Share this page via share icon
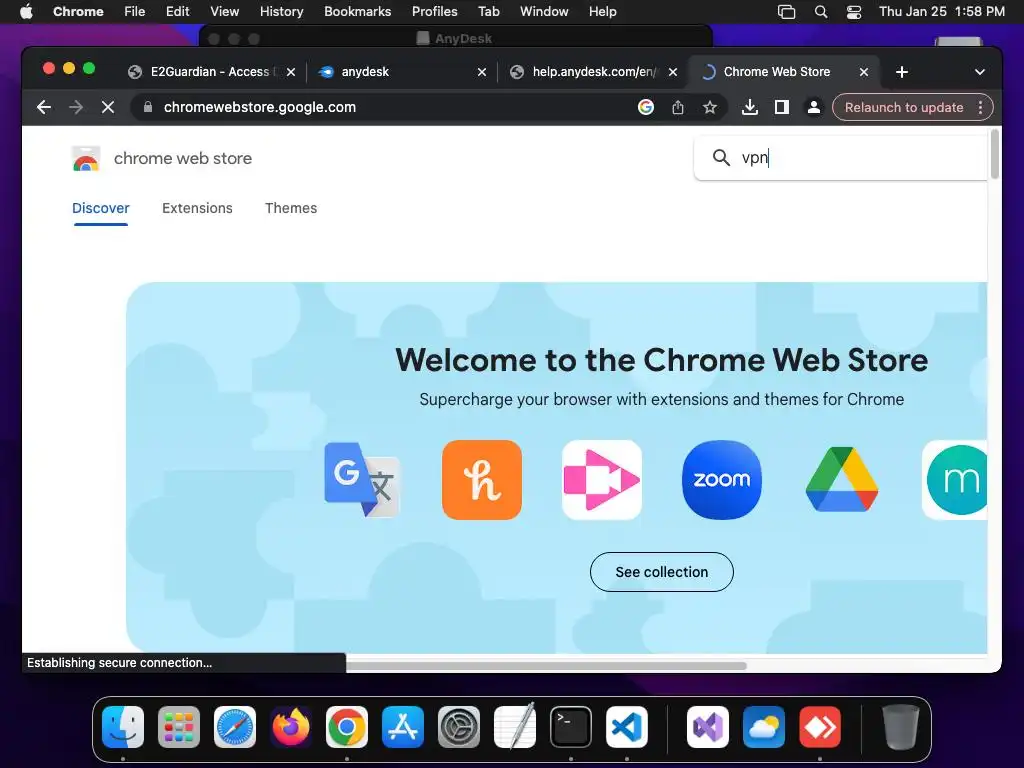The image size is (1024, 768). (678, 107)
